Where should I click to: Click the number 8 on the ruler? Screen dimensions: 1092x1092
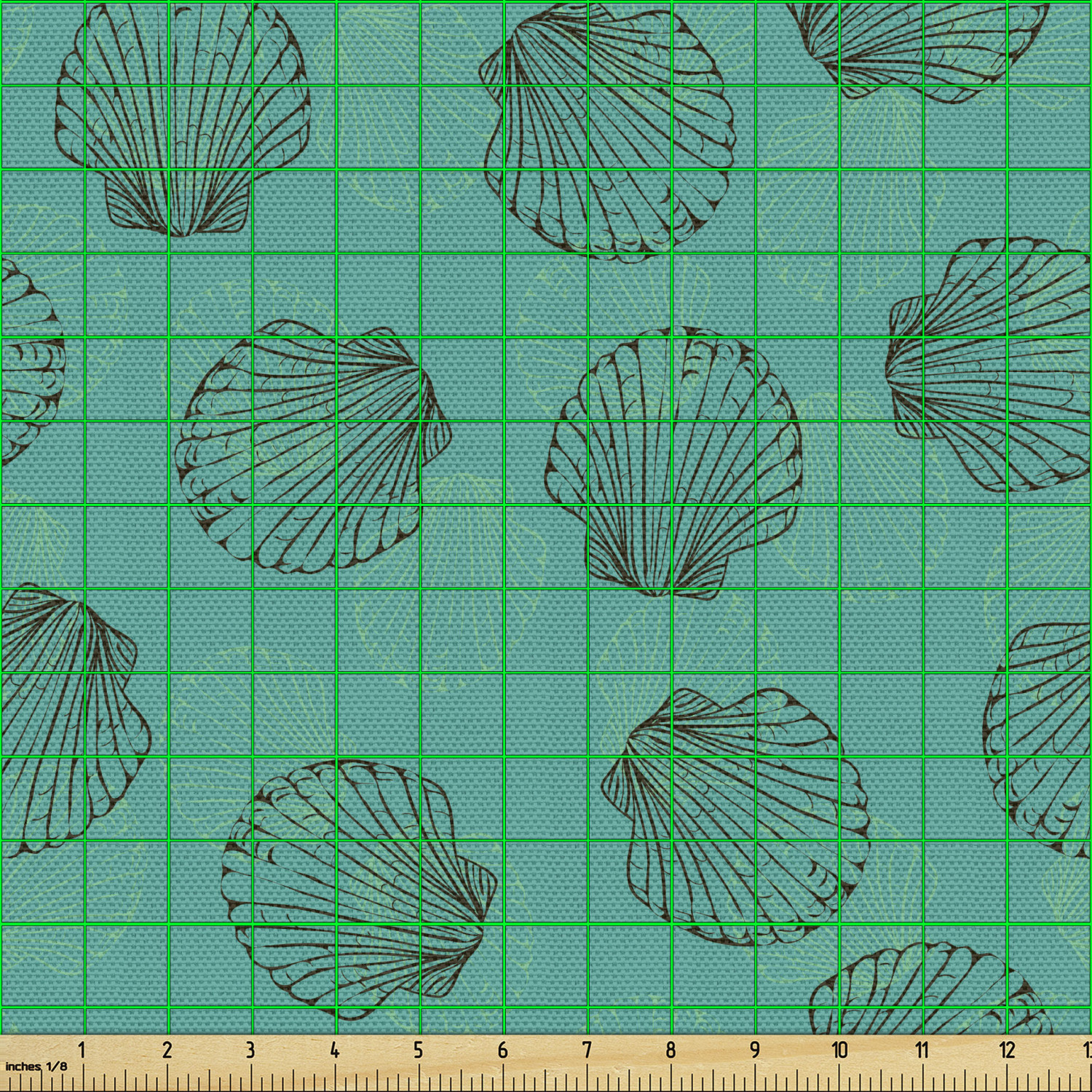click(670, 1050)
